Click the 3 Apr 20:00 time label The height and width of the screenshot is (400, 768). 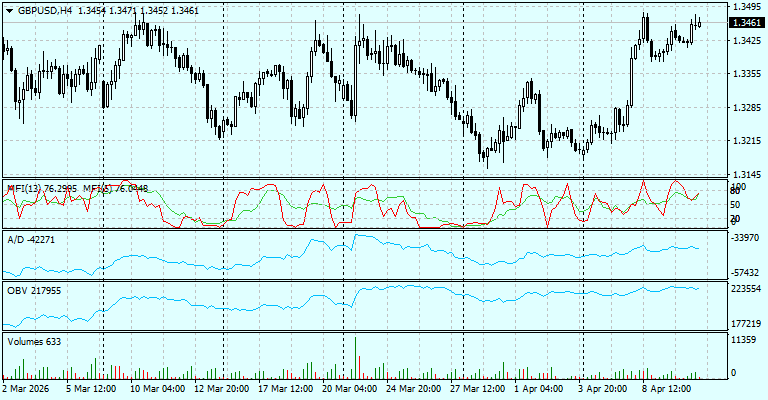click(602, 389)
